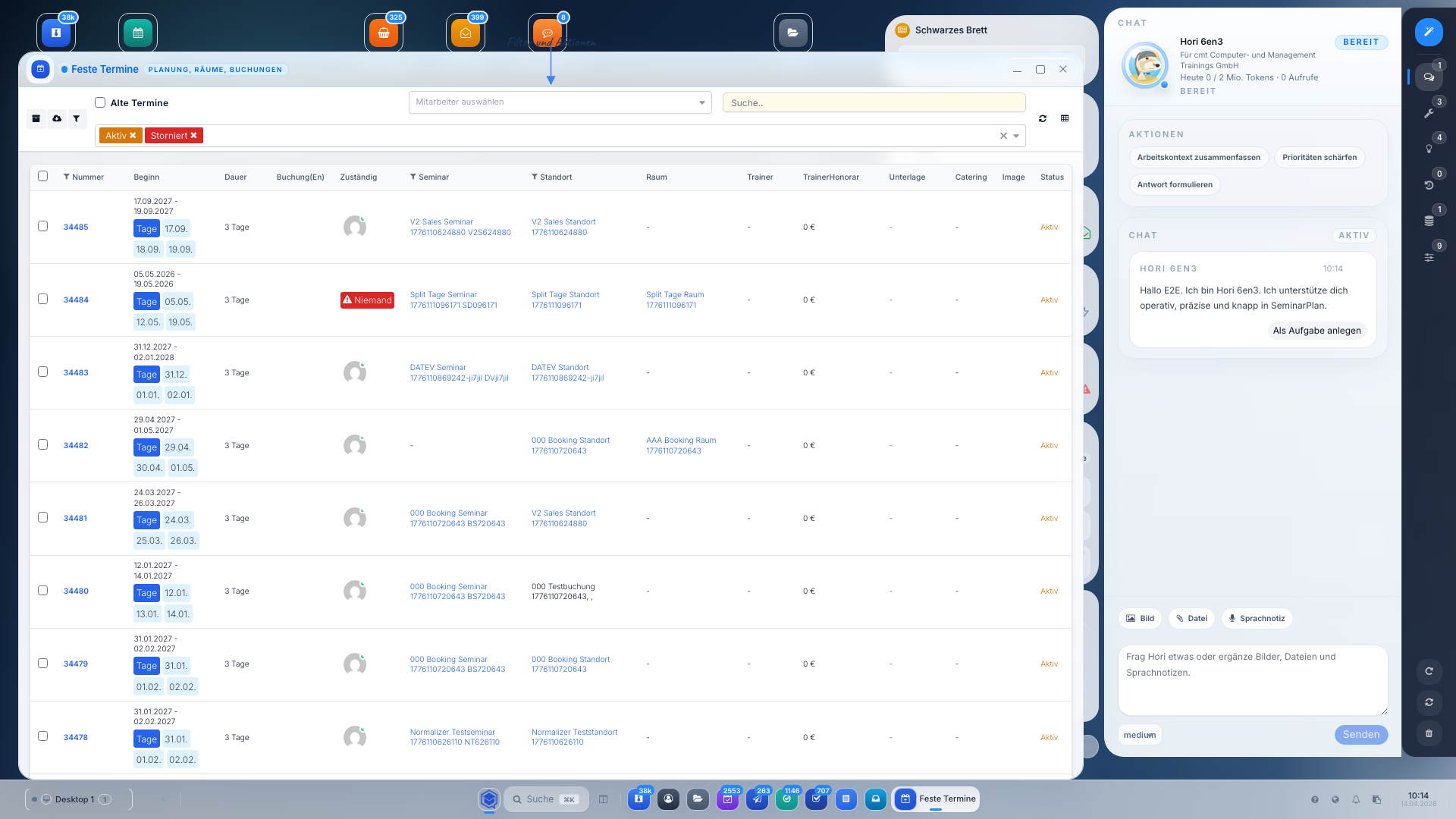
Task: Open the lightbulb ideas sidebar icon
Action: (1429, 149)
